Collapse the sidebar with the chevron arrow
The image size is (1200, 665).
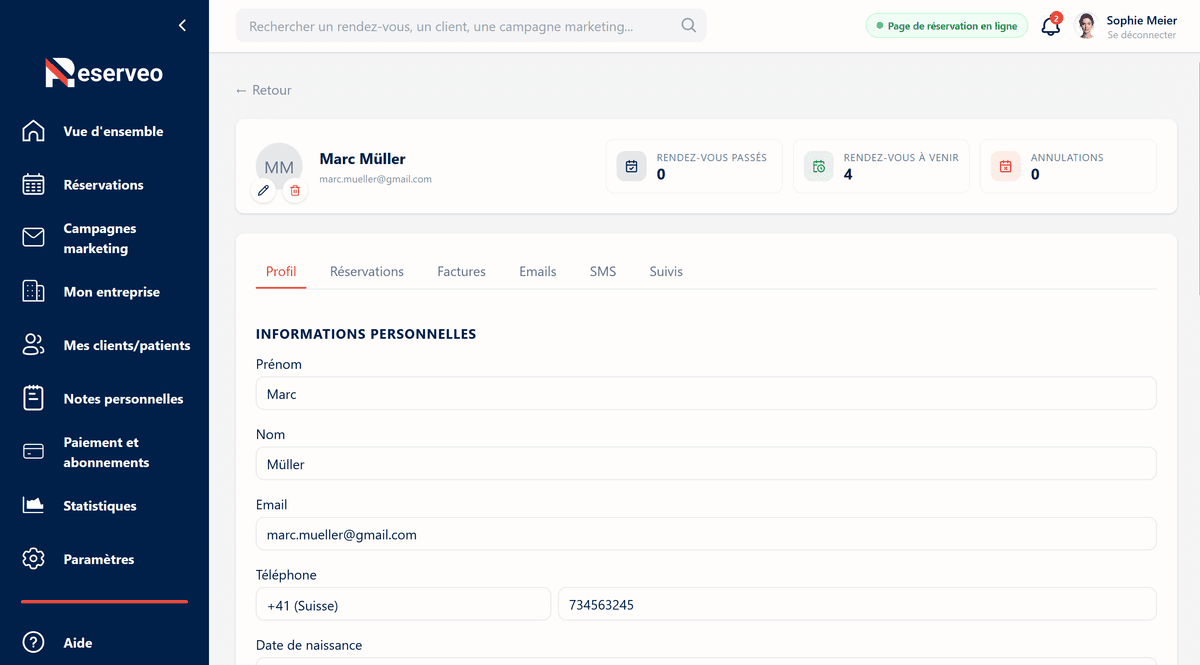click(x=182, y=26)
